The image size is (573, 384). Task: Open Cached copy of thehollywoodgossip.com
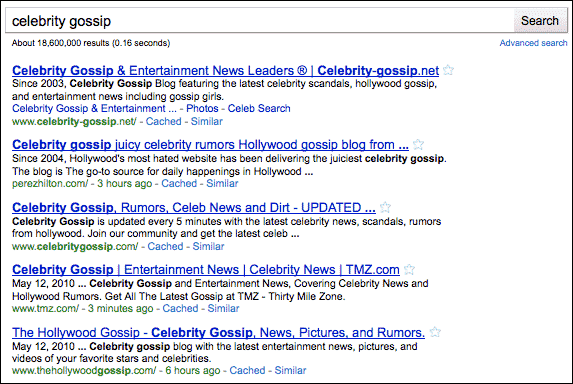coord(247,370)
